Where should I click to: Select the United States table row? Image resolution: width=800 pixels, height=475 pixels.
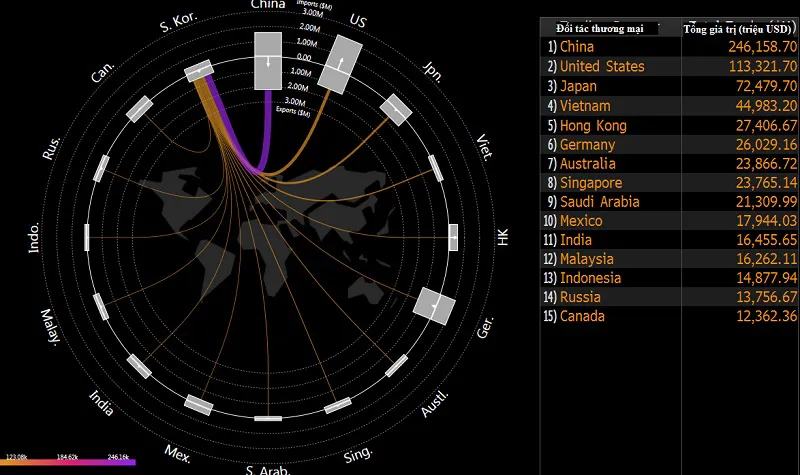tap(669, 66)
